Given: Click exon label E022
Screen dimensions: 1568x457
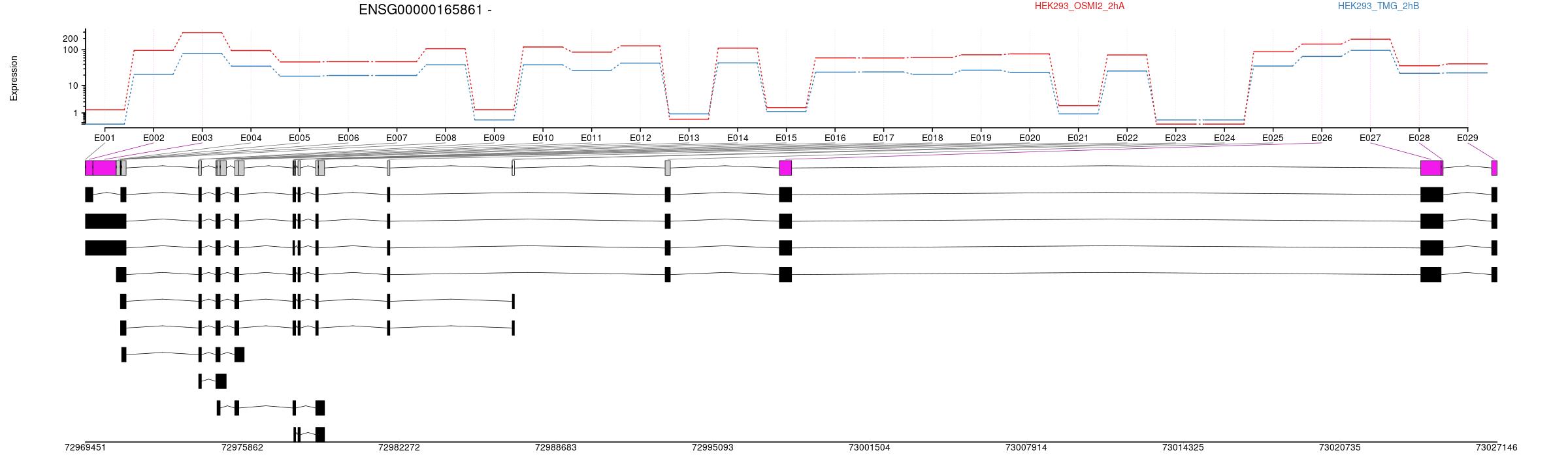Looking at the screenshot, I should [x=1127, y=138].
